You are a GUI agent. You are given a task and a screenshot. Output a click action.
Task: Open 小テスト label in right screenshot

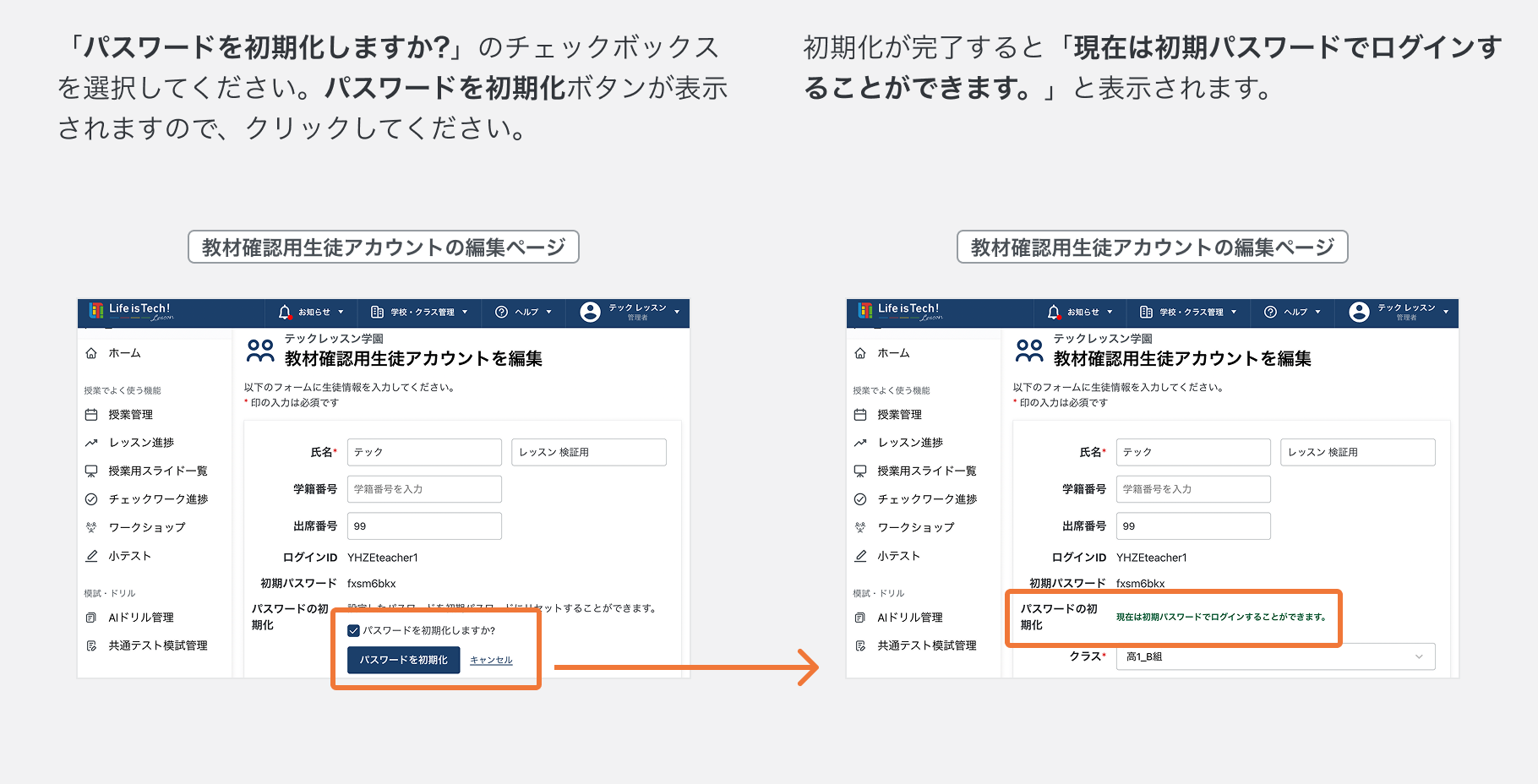coord(898,556)
